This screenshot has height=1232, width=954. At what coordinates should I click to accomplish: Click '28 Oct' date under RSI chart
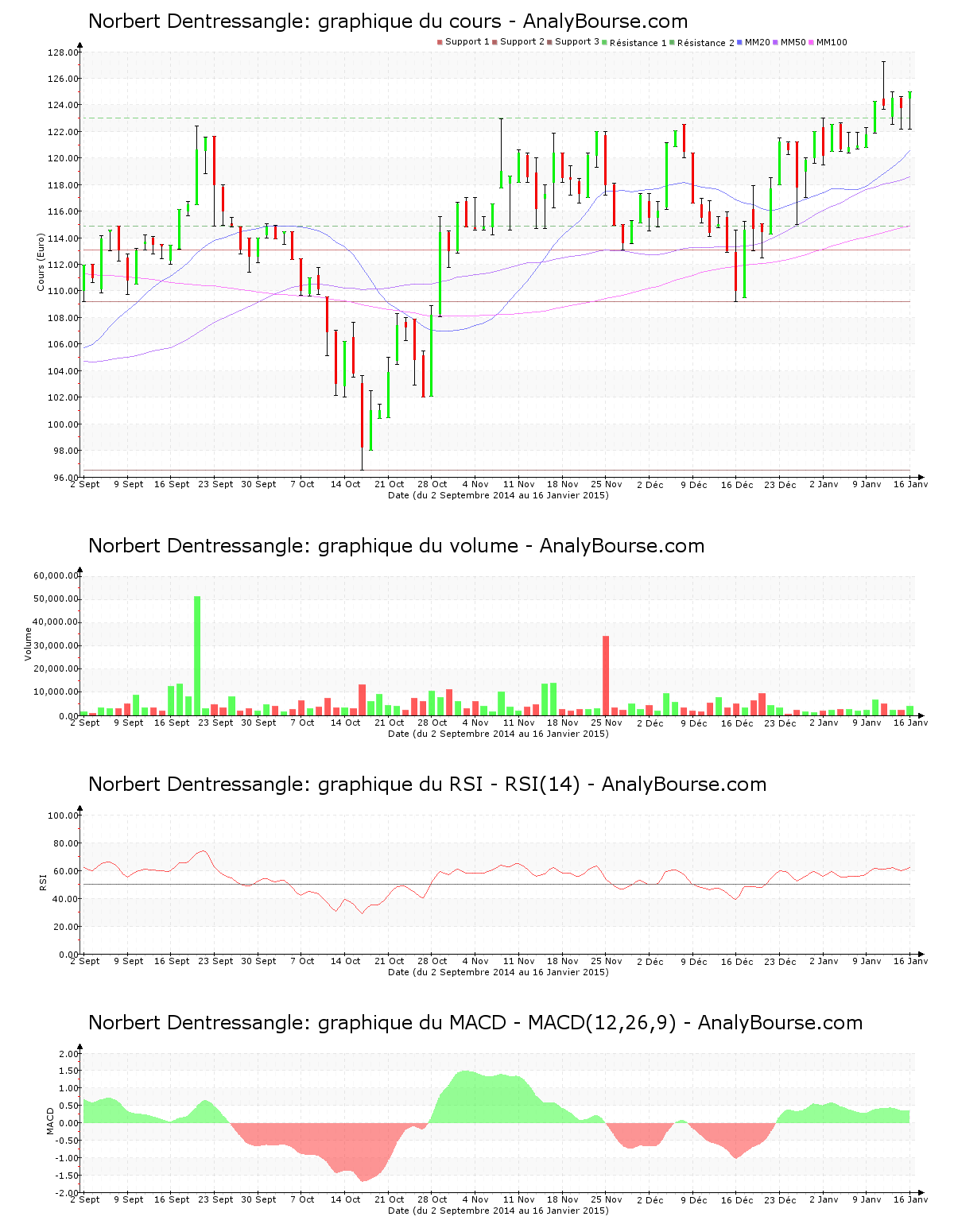(x=432, y=961)
